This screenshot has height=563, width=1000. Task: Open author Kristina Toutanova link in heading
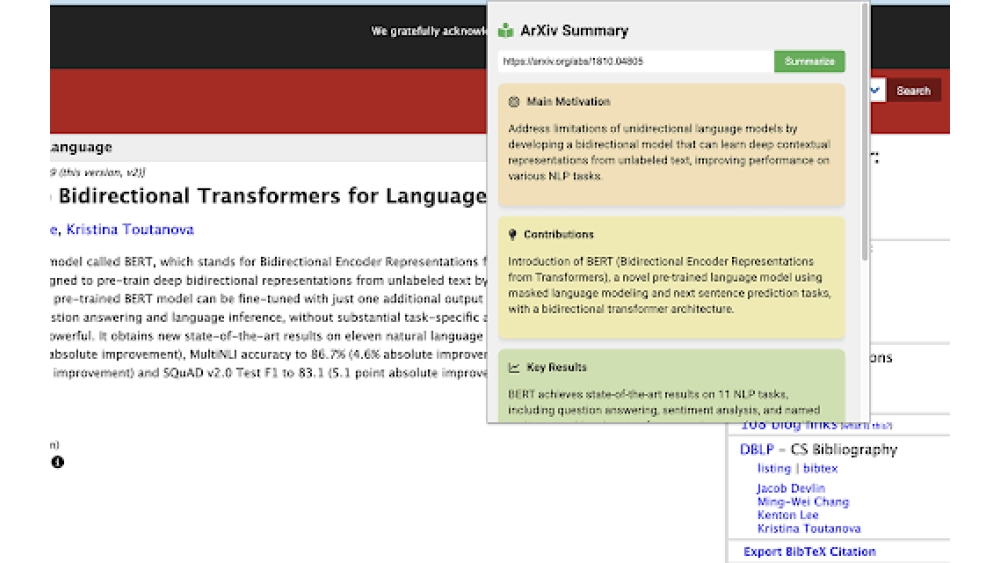[x=130, y=230]
